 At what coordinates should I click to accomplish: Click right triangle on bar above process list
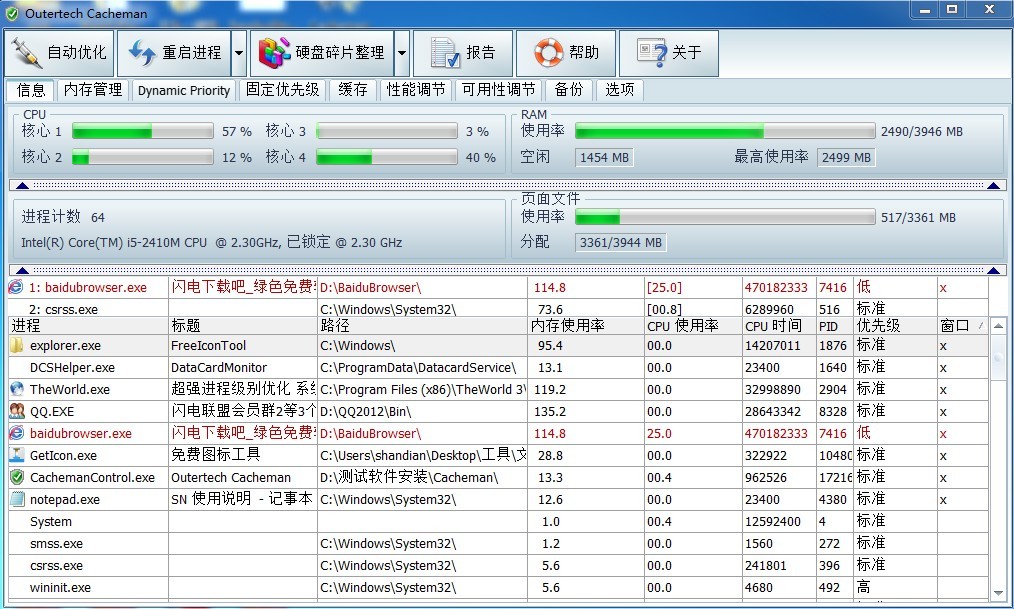(994, 270)
